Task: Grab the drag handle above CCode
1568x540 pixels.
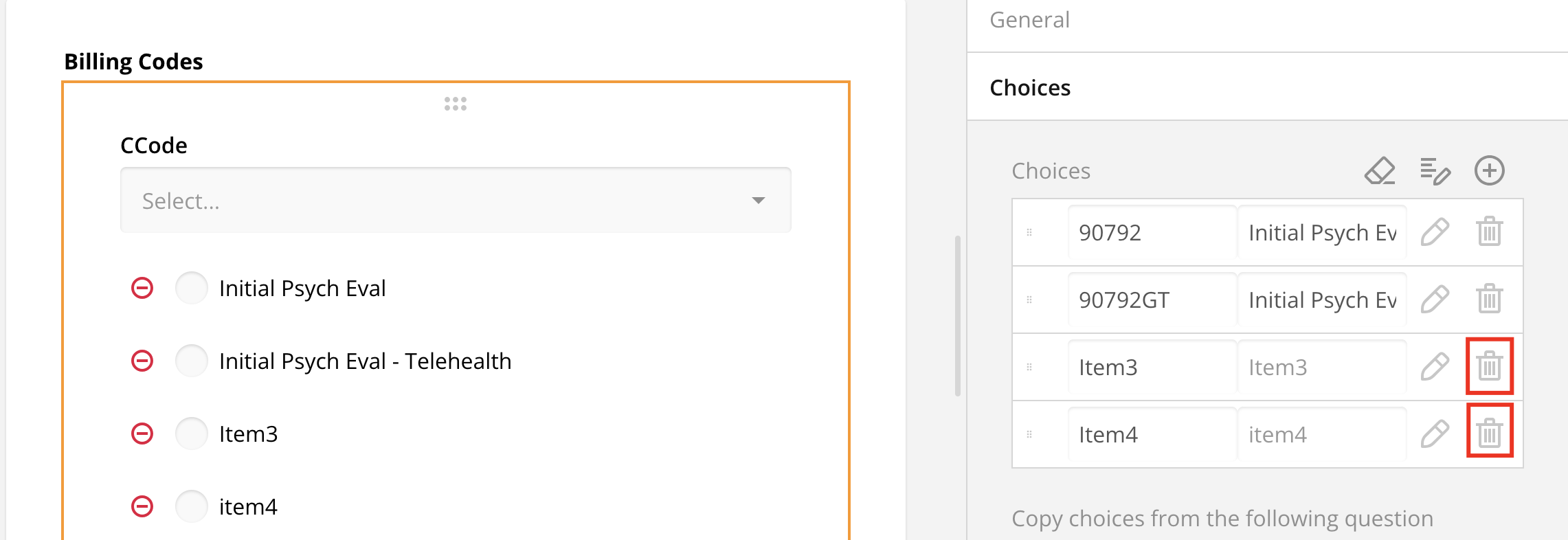Action: point(455,104)
